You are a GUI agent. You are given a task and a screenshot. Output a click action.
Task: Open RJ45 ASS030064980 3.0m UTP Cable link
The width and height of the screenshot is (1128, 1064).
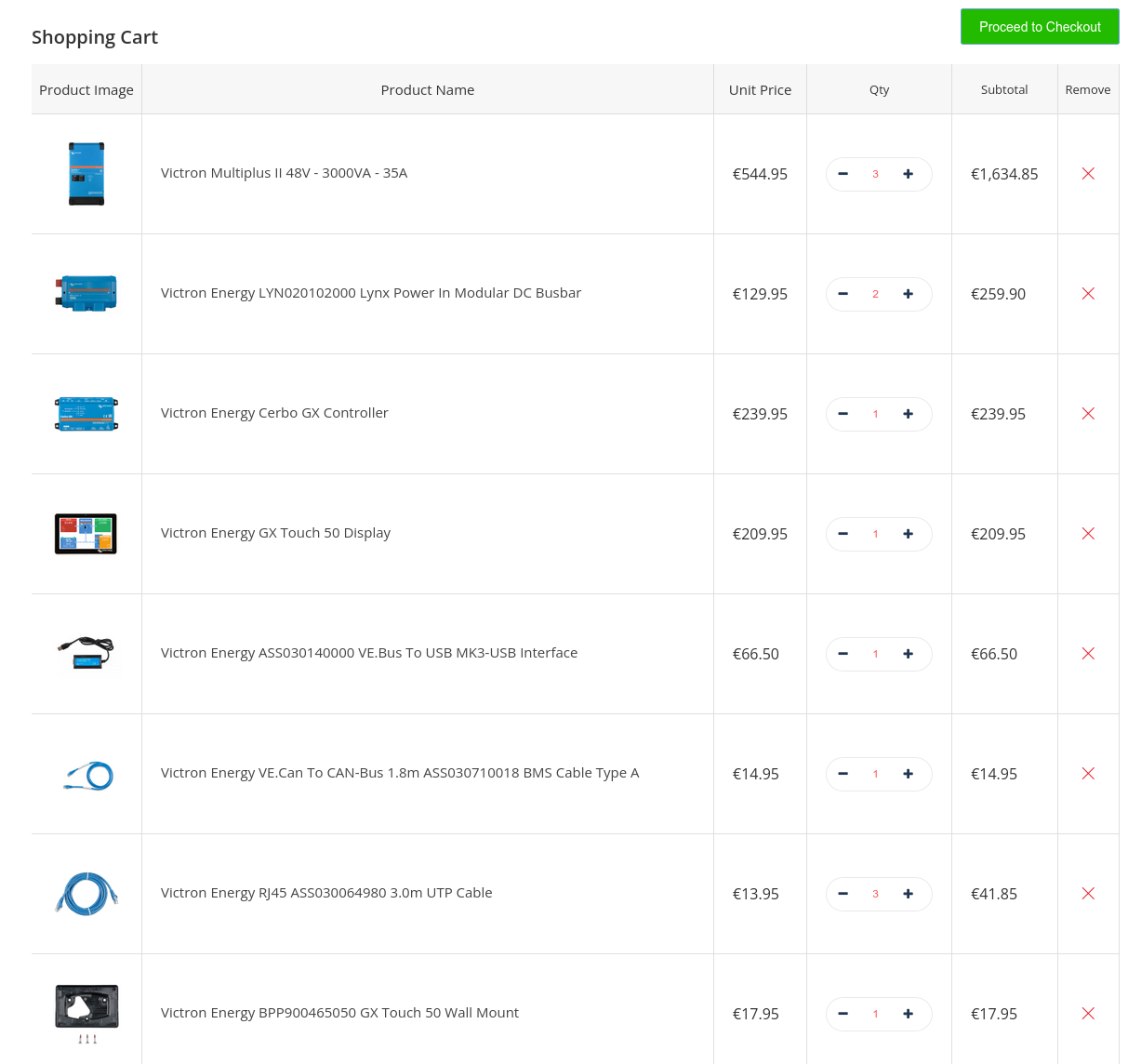click(326, 893)
